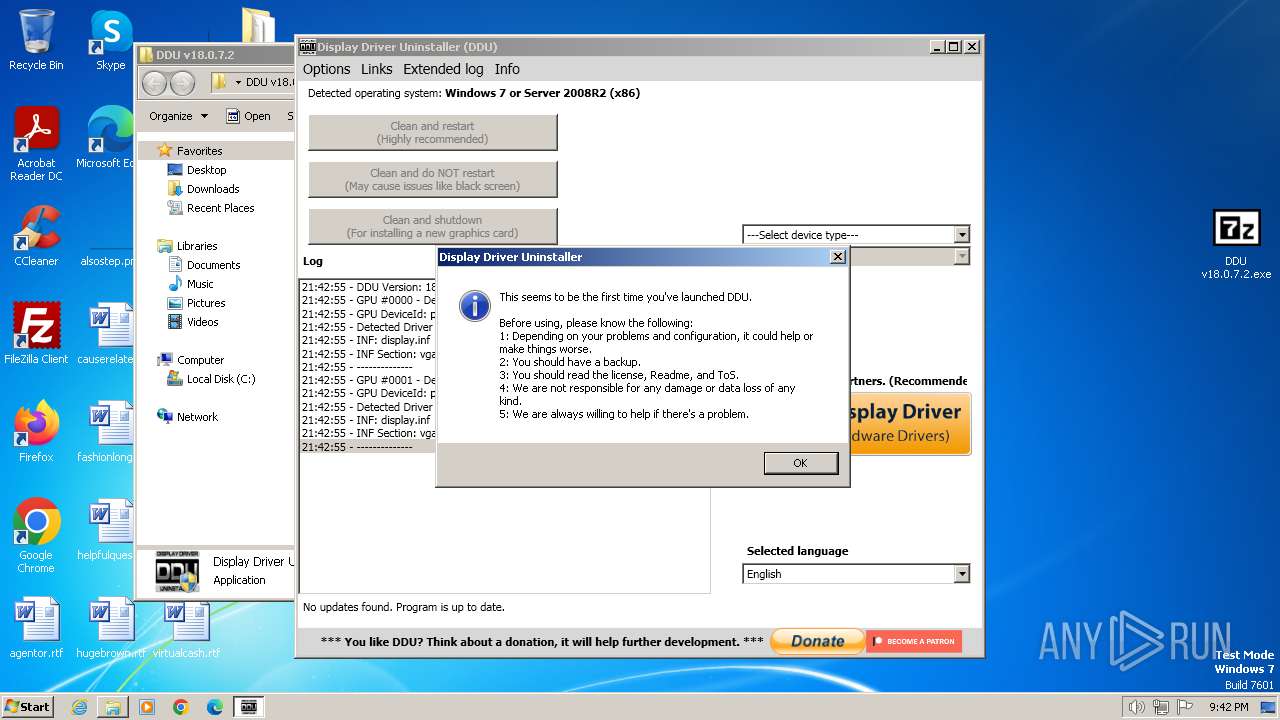The image size is (1280, 720).
Task: Click Favorites in Explorer navigation pane
Action: pyautogui.click(x=199, y=151)
